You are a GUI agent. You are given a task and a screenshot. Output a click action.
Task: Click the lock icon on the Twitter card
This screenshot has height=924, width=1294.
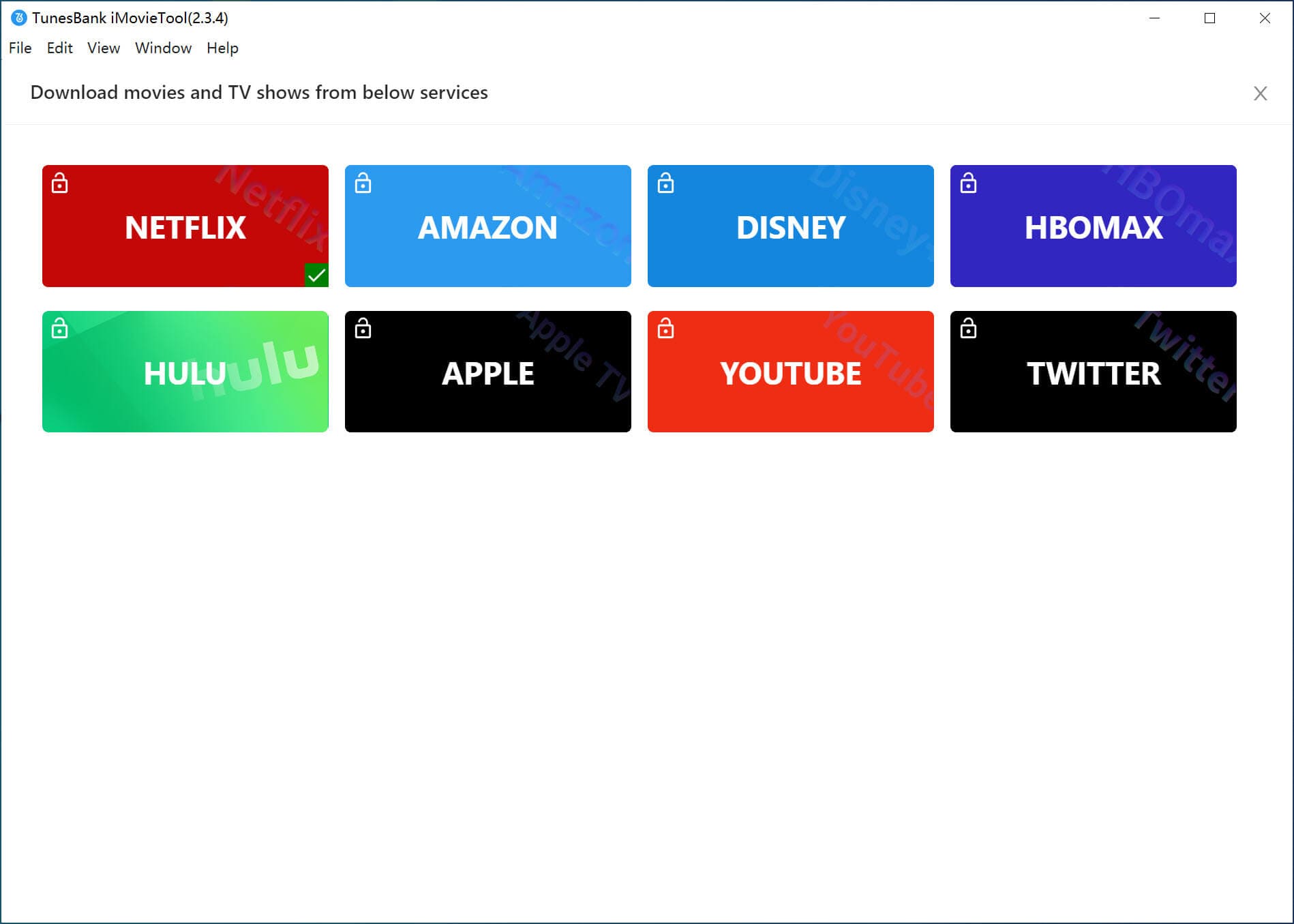coord(968,329)
